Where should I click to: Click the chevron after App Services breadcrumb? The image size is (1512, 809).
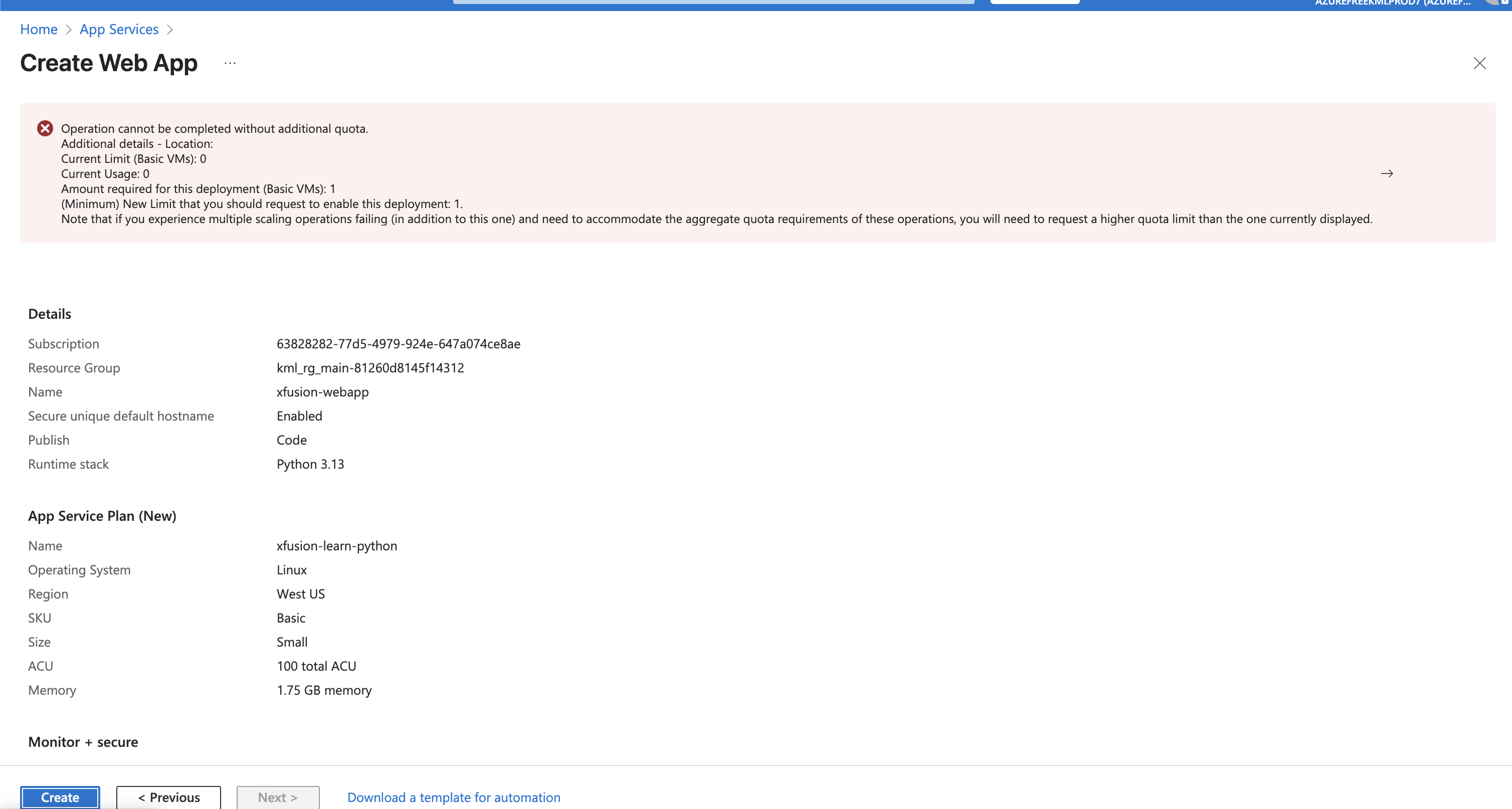coord(170,30)
